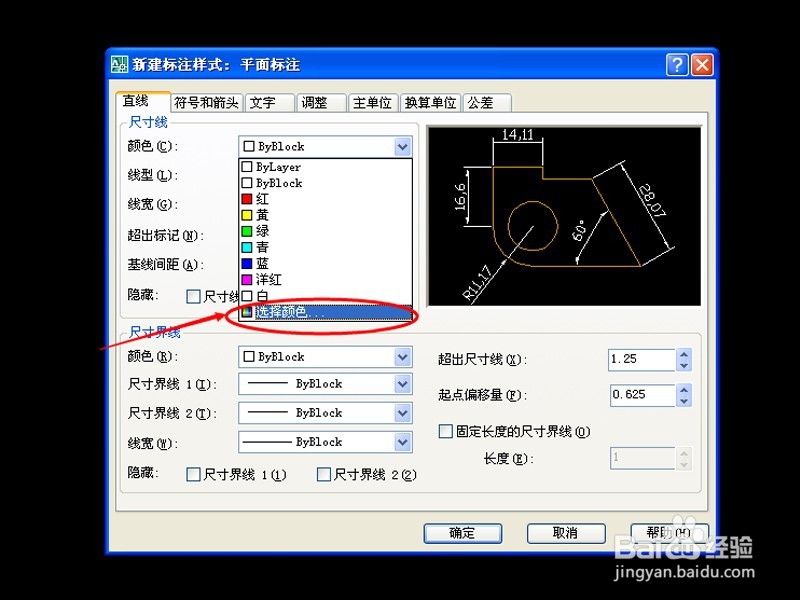Toggle the 尺寸界线 2 hide checkbox
Viewport: 800px width, 600px height.
pos(324,475)
